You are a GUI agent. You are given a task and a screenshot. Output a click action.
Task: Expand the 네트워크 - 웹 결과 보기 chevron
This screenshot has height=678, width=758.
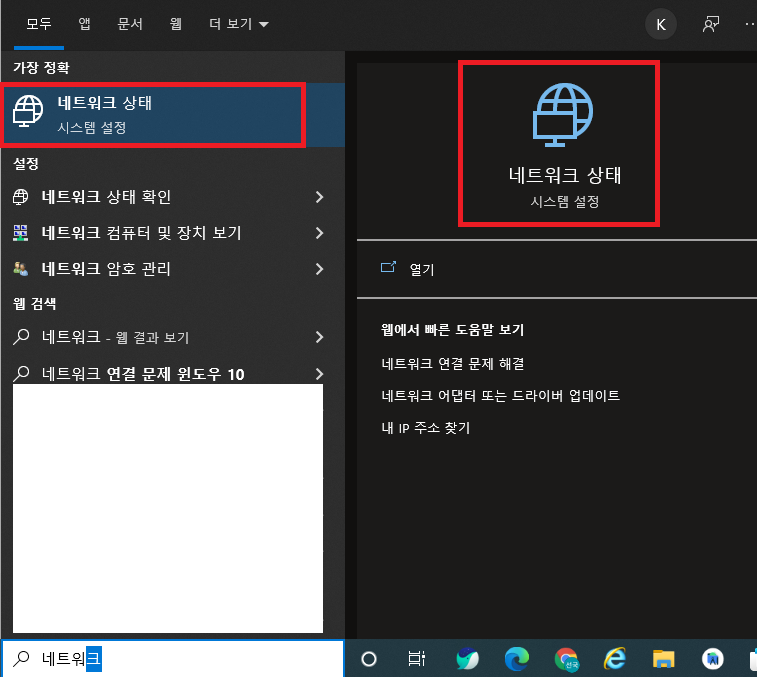tap(319, 337)
